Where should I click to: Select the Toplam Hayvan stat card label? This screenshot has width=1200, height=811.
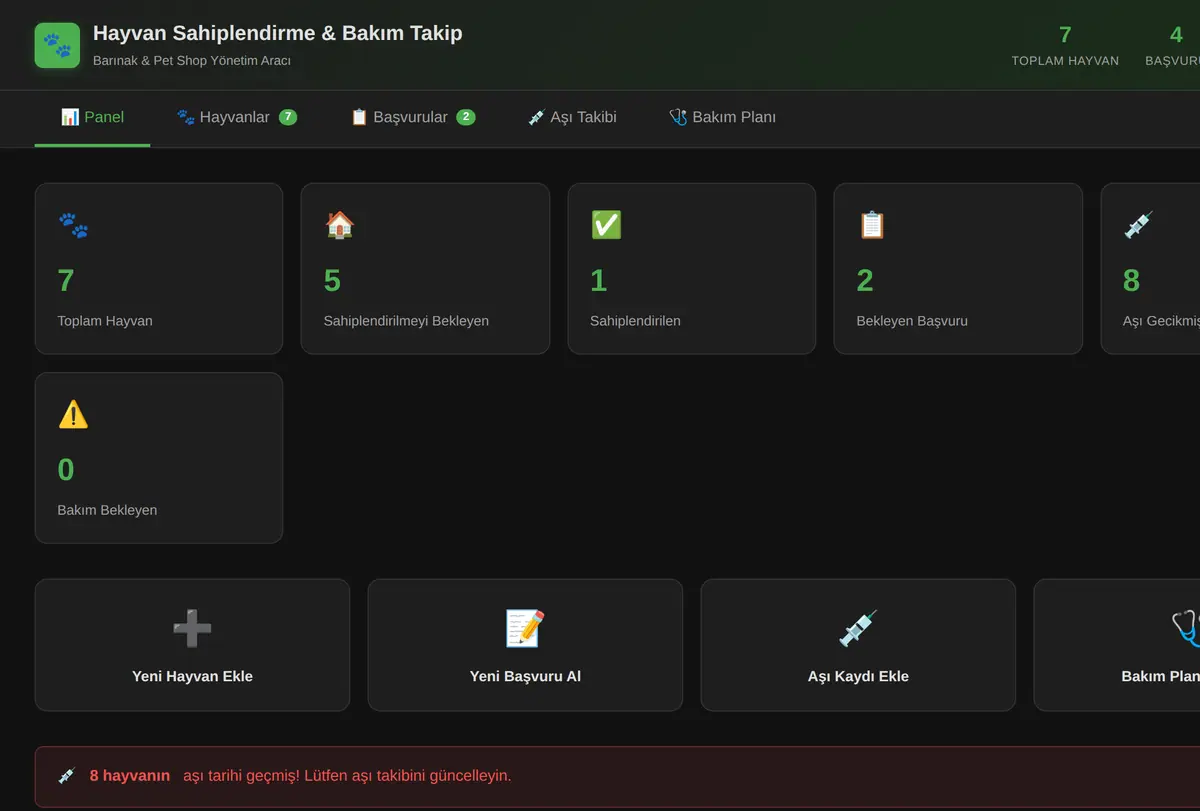pos(105,321)
